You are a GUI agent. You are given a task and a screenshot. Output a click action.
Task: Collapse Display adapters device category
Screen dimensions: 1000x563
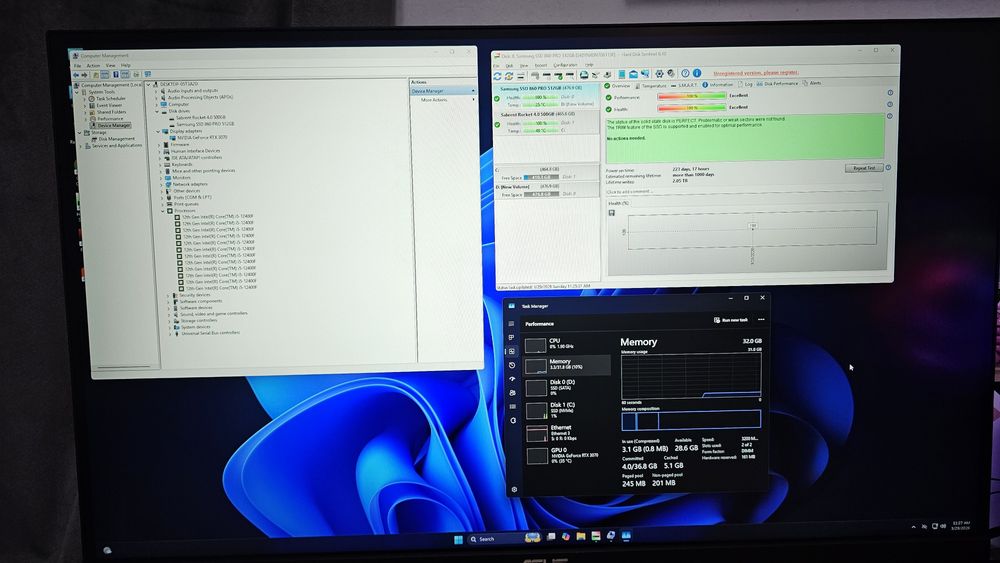(158, 131)
